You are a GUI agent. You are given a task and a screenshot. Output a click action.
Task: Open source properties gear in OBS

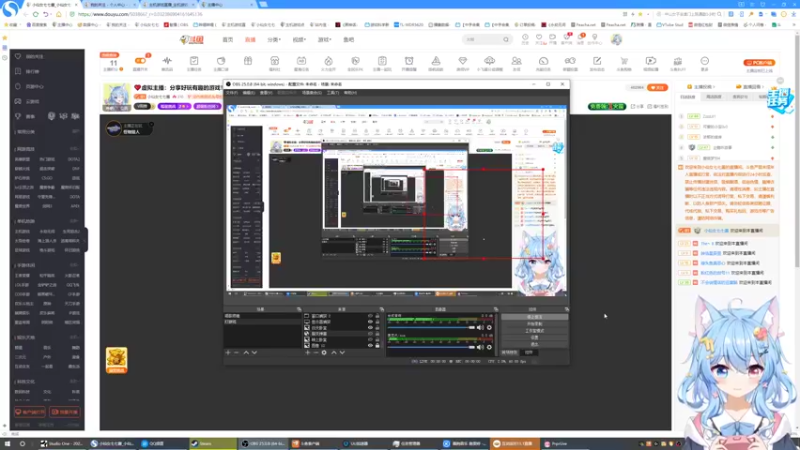click(x=324, y=353)
